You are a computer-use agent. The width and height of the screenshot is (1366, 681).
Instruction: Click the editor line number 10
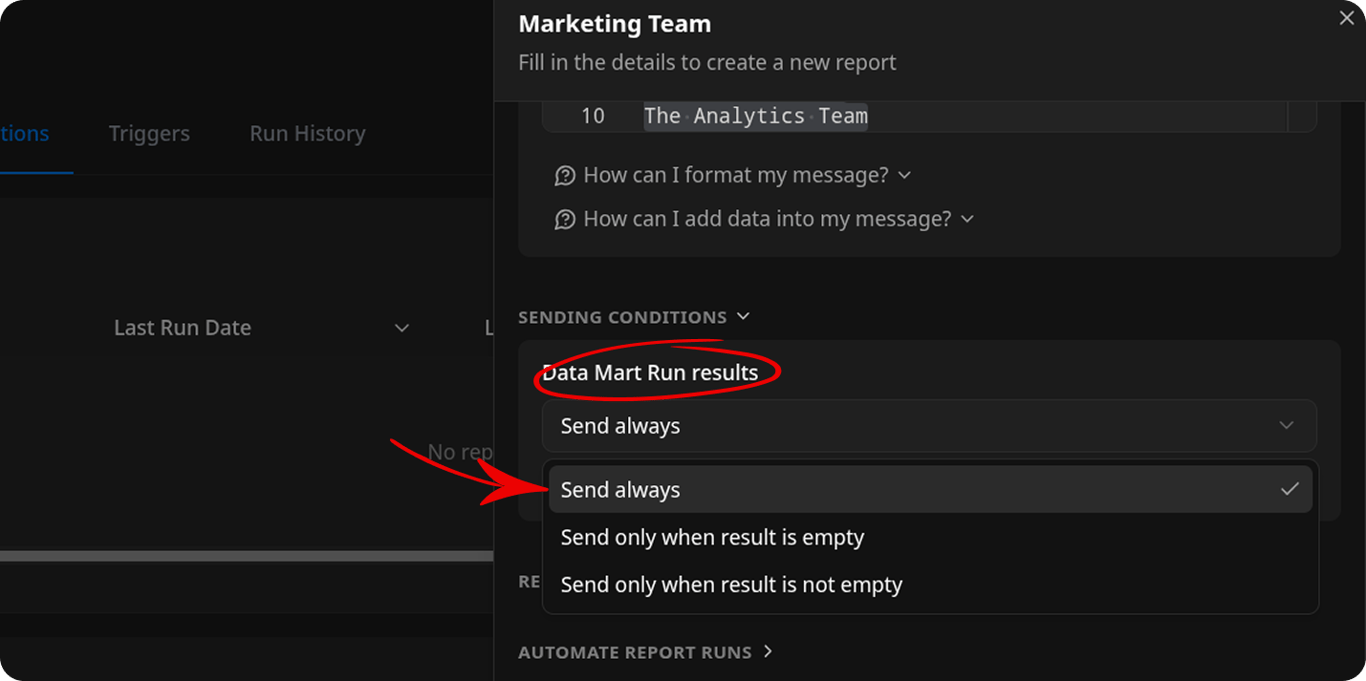pos(593,116)
